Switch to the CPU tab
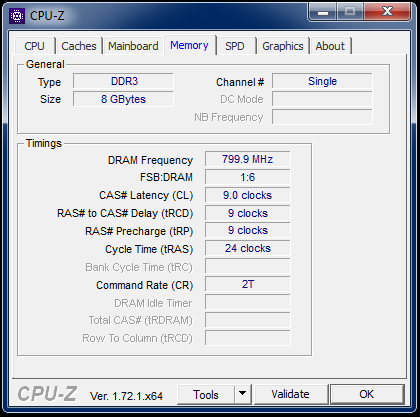The image size is (420, 417). pyautogui.click(x=35, y=46)
